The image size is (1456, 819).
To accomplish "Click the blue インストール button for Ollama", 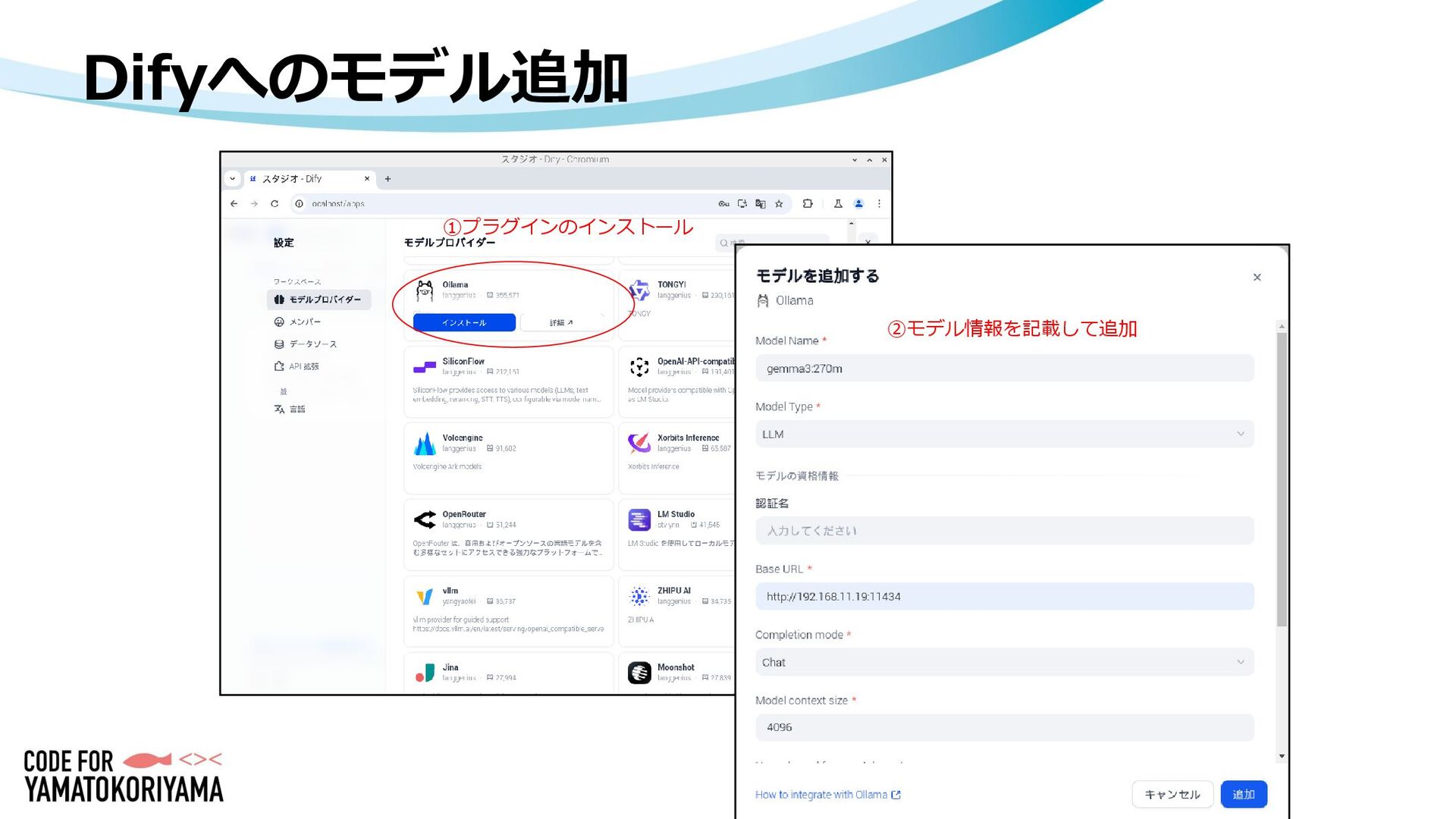I will tap(464, 322).
